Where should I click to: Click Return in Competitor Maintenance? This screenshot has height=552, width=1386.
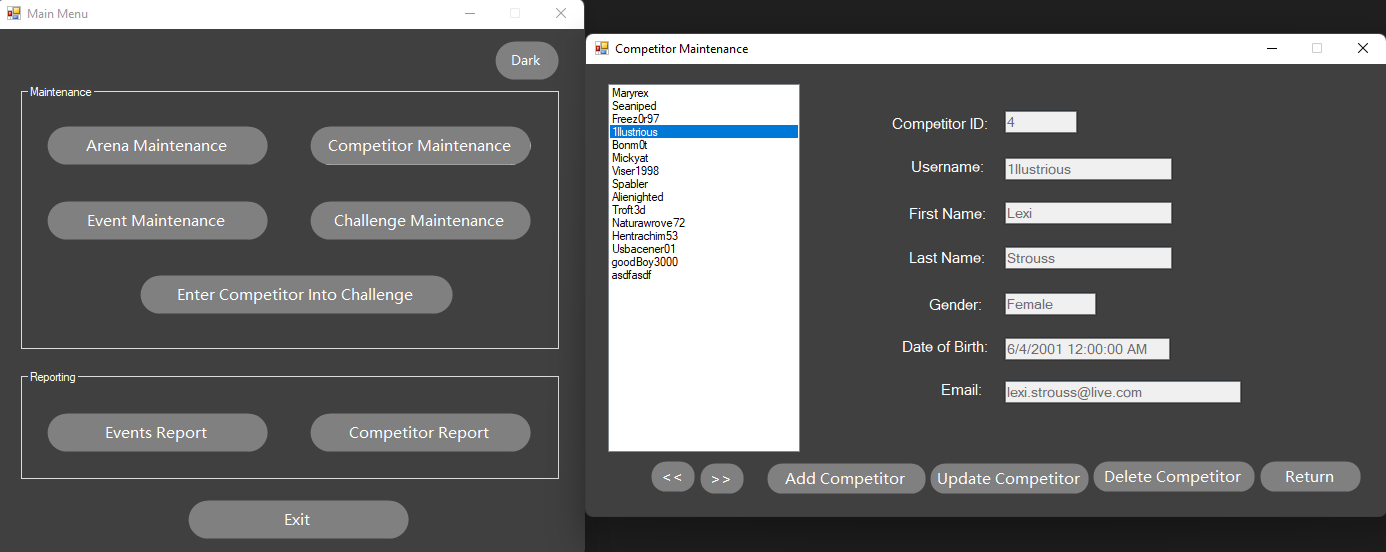[x=1310, y=476]
